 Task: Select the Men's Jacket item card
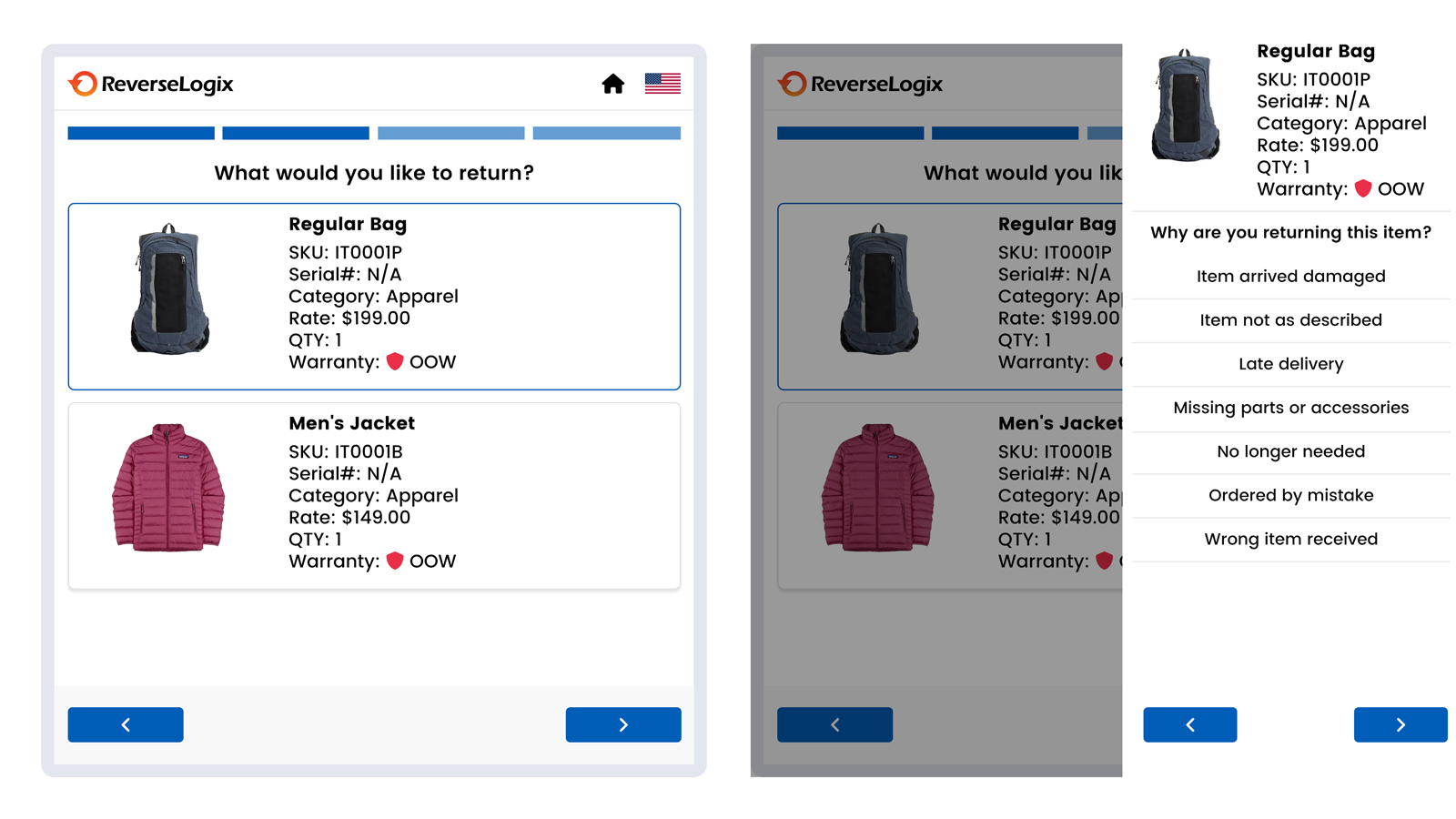[x=373, y=494]
